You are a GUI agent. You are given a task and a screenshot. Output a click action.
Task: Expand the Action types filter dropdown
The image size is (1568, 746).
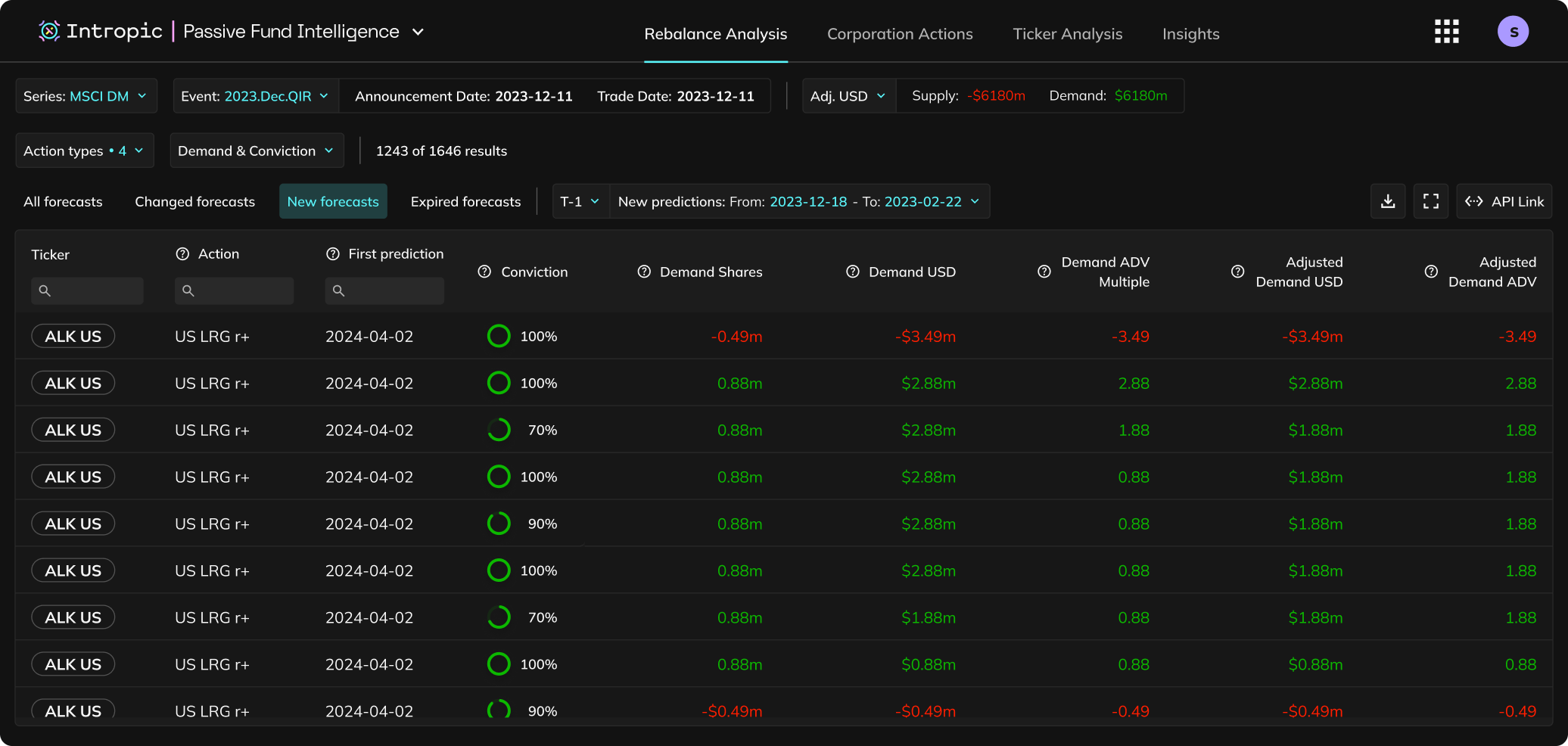(84, 151)
